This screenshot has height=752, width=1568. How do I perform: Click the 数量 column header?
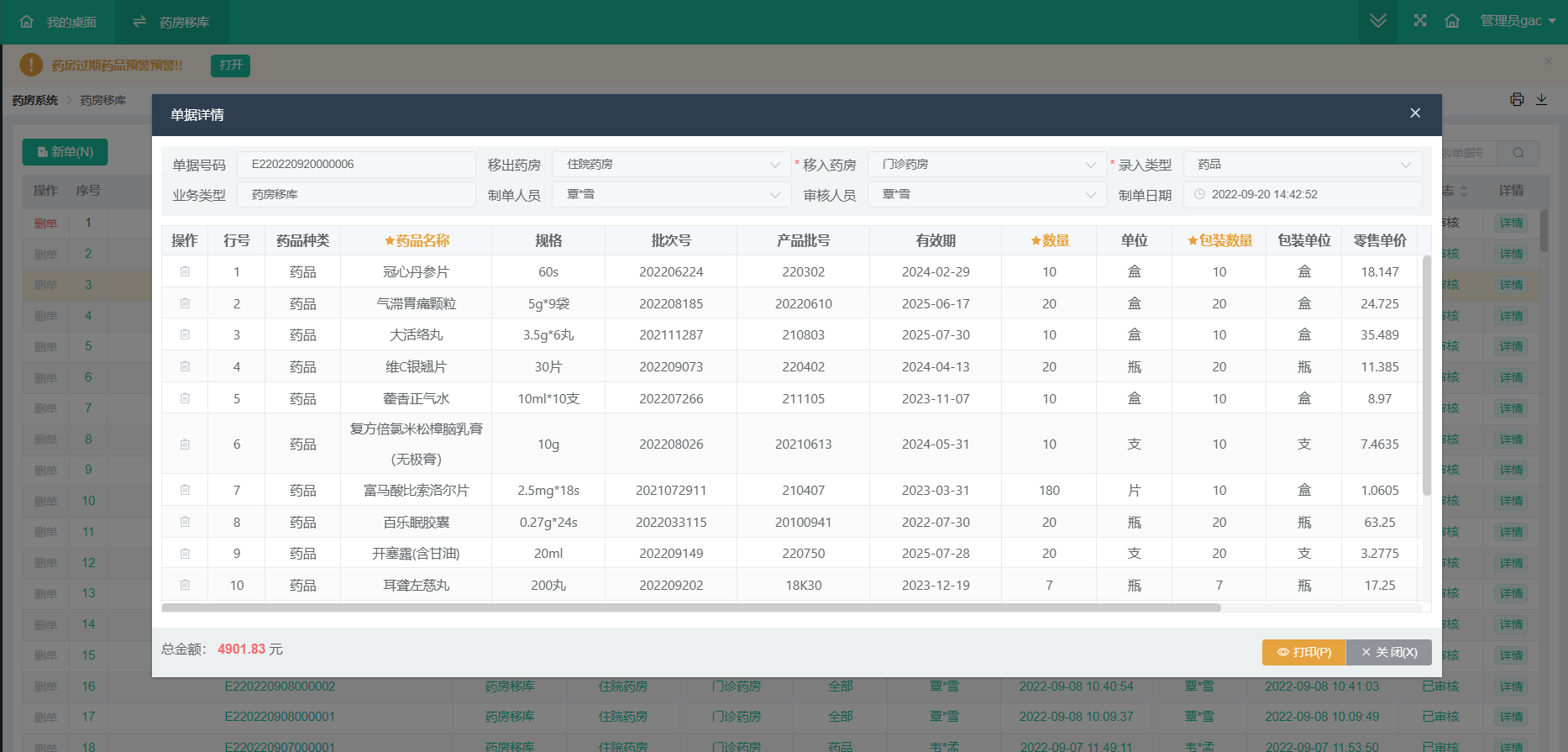1050,240
